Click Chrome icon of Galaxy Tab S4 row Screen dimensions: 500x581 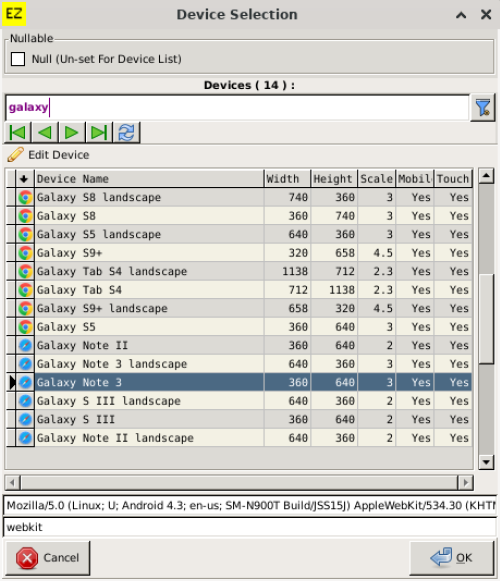(x=25, y=290)
